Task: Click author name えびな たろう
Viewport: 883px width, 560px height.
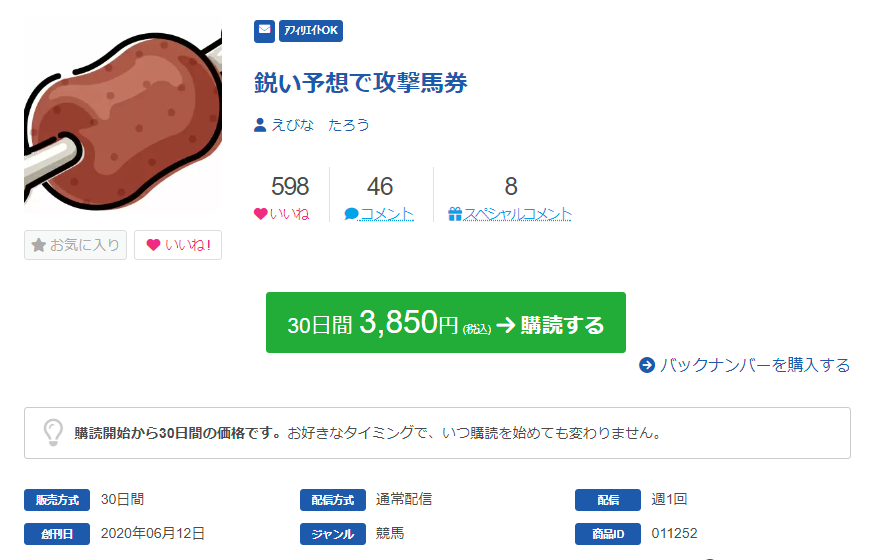Action: pos(320,125)
